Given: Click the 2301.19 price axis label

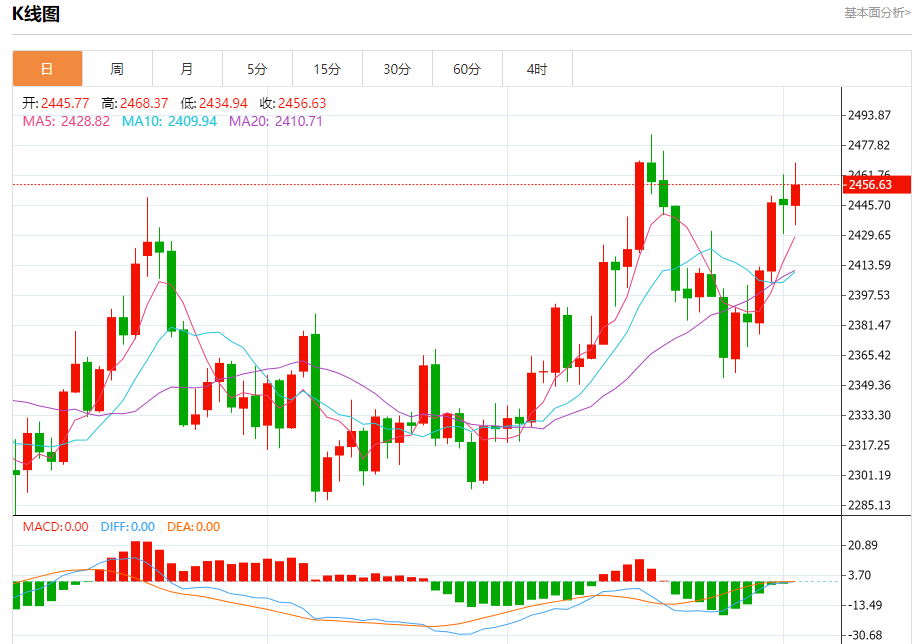Looking at the screenshot, I should 869,475.
